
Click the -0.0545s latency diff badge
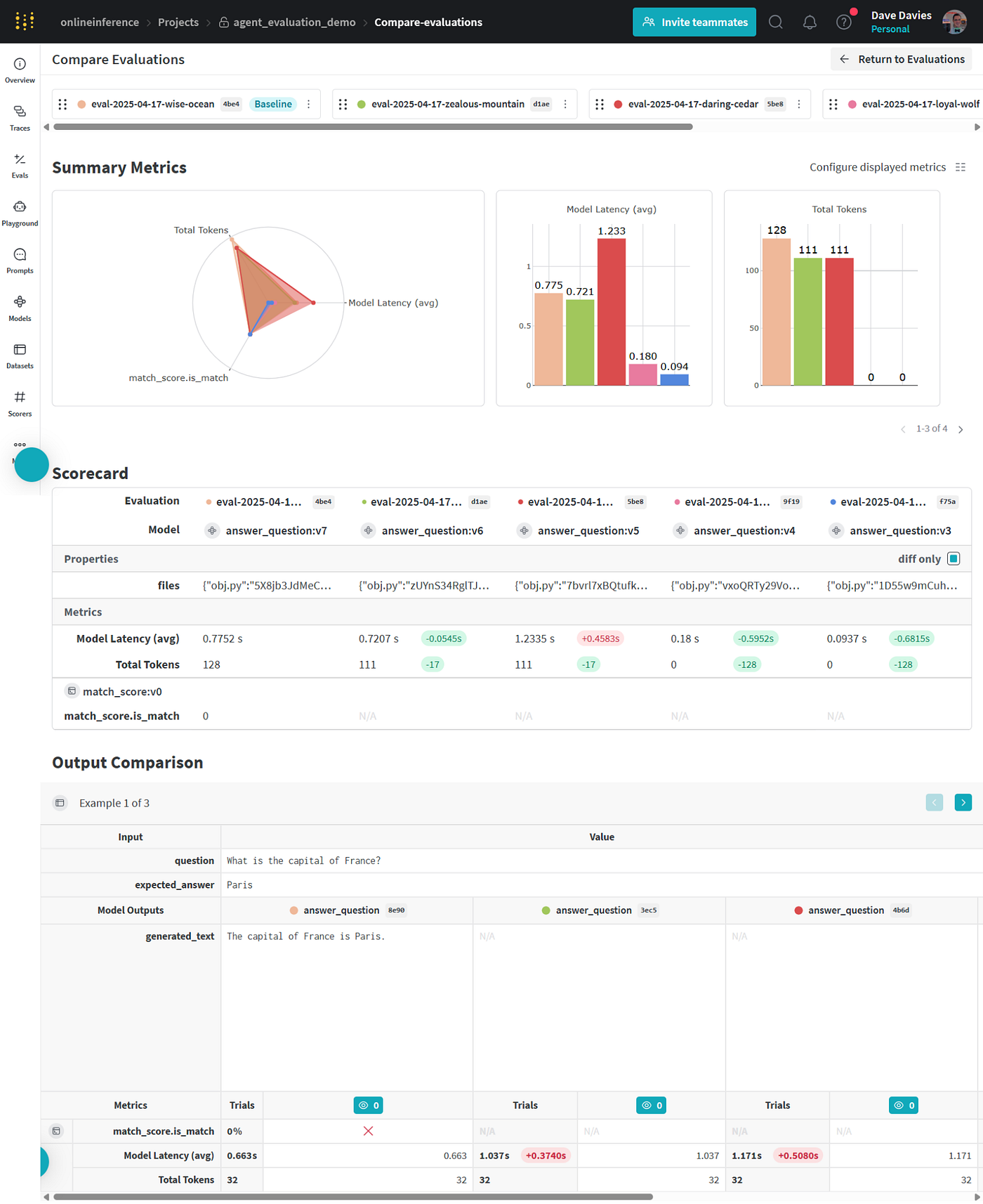coord(444,639)
